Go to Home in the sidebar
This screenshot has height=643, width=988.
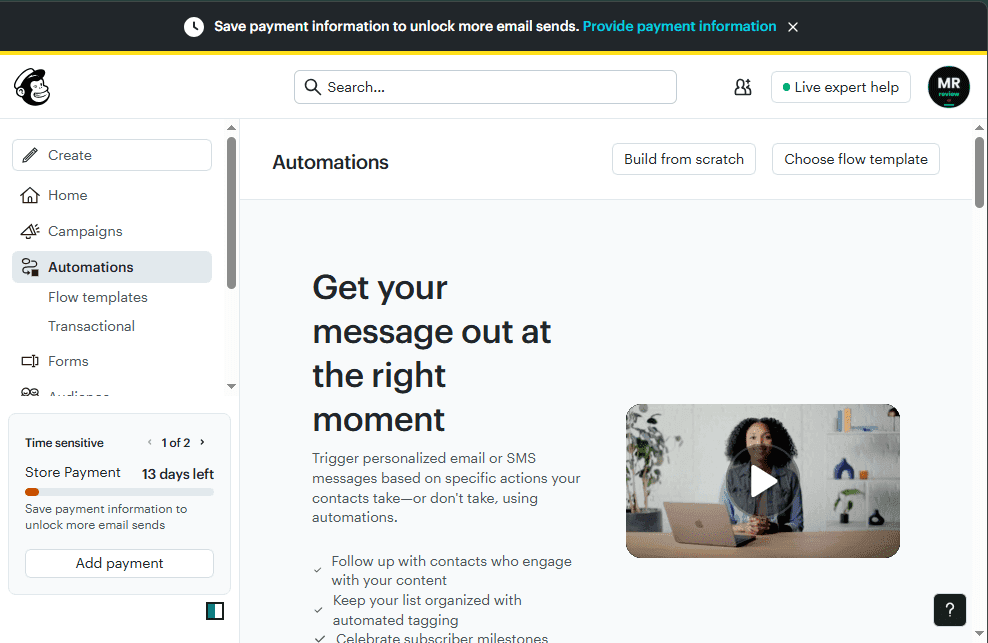click(x=112, y=195)
